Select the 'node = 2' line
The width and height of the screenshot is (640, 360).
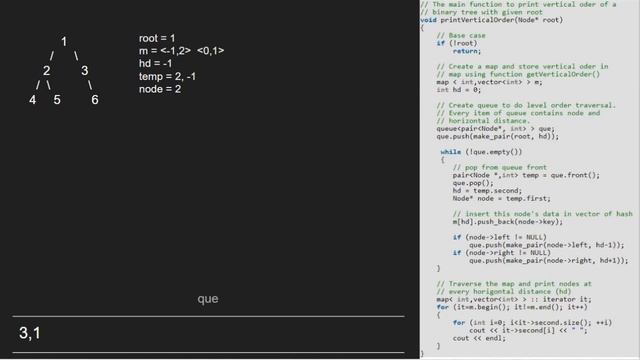pyautogui.click(x=160, y=89)
